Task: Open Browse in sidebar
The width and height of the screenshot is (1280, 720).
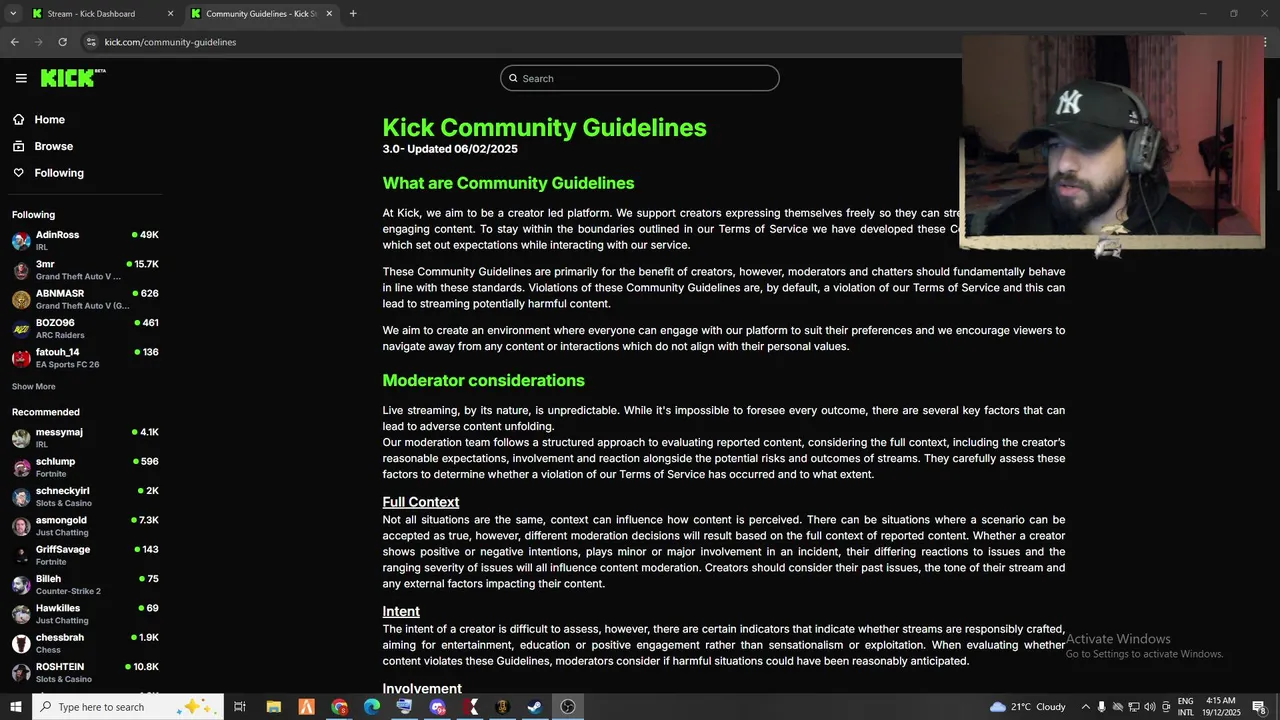Action: pyautogui.click(x=53, y=146)
